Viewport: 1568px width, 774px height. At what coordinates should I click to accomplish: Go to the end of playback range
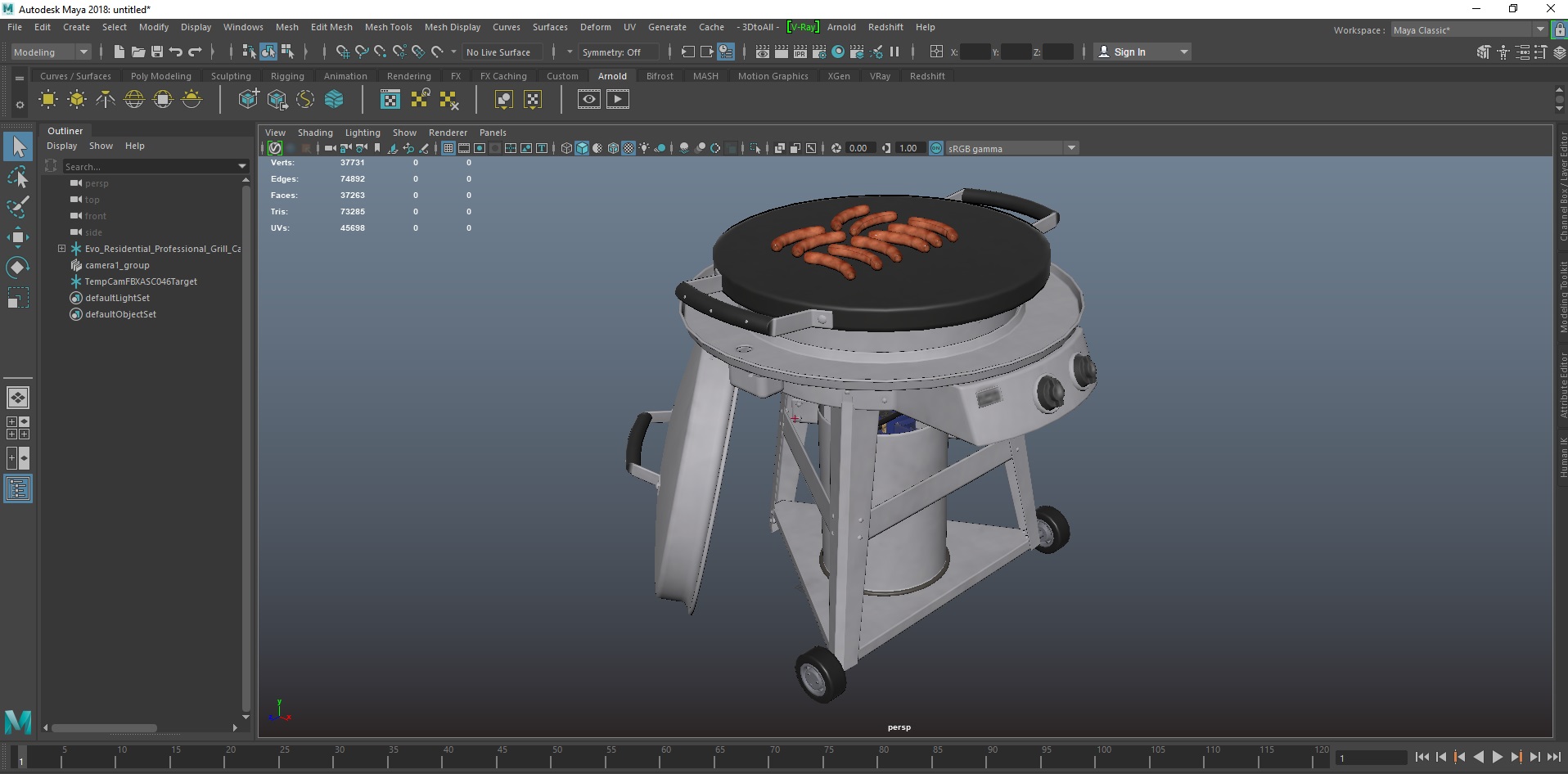click(x=1553, y=758)
